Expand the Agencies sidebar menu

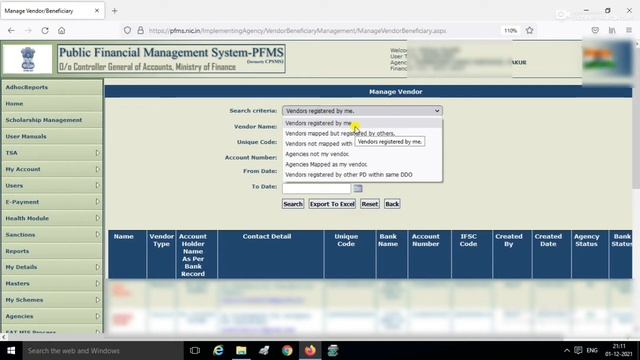coord(52,316)
